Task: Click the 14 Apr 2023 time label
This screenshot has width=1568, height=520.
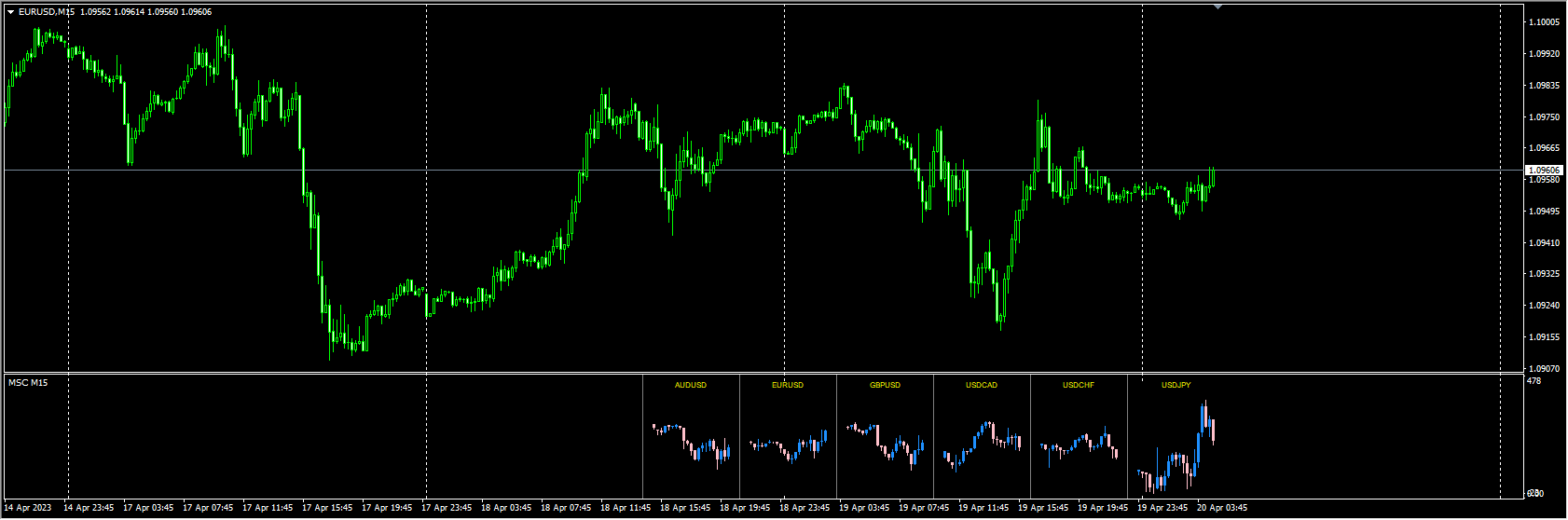Action: pyautogui.click(x=29, y=508)
